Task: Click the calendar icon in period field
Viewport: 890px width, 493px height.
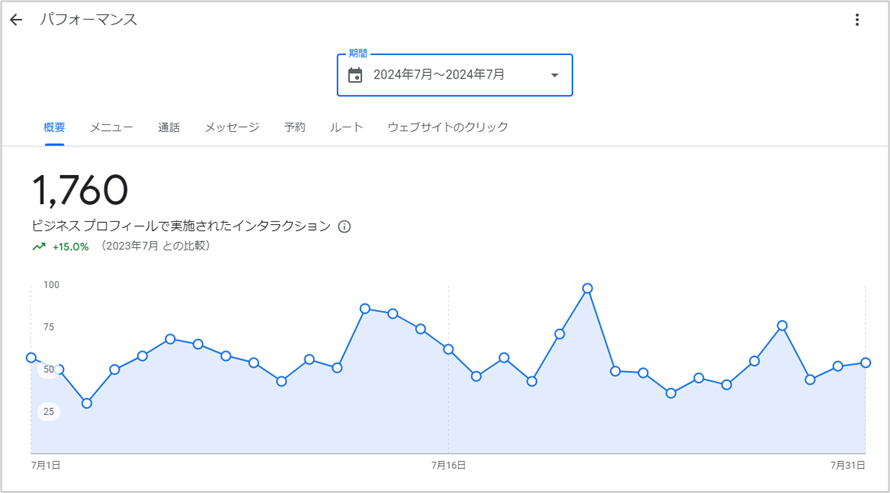Action: coord(355,75)
